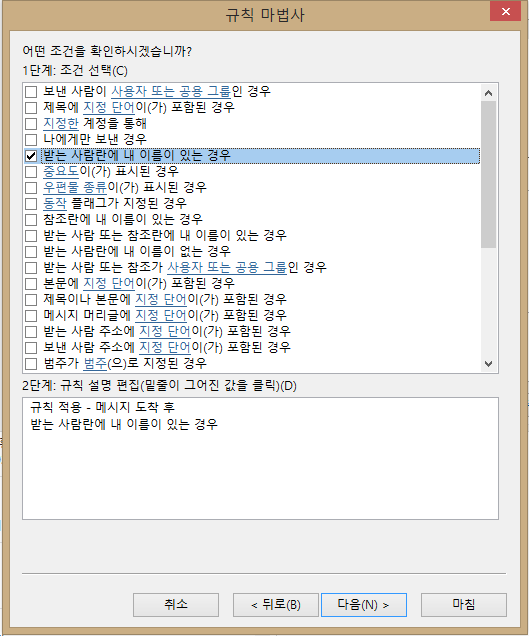Click the '2단계: 규칙 설명 편집' label

point(159,385)
